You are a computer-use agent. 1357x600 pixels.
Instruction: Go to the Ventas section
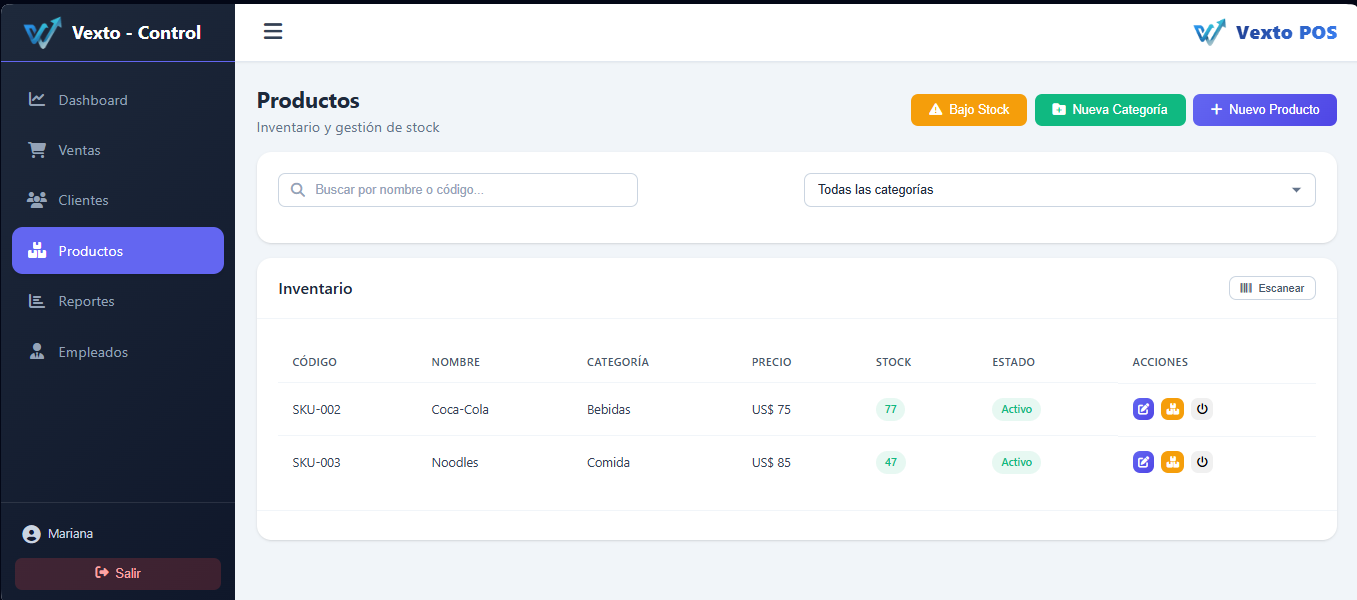pos(118,150)
